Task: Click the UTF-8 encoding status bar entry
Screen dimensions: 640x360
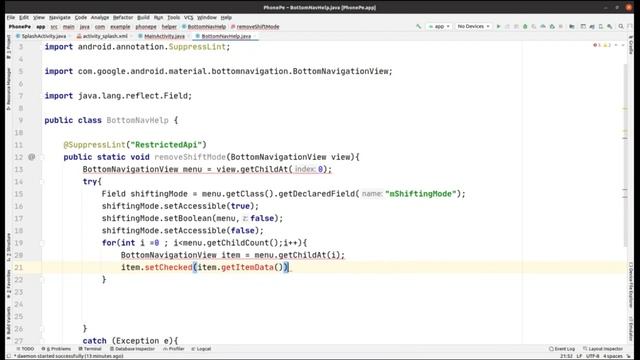Action: pyautogui.click(x=592, y=356)
